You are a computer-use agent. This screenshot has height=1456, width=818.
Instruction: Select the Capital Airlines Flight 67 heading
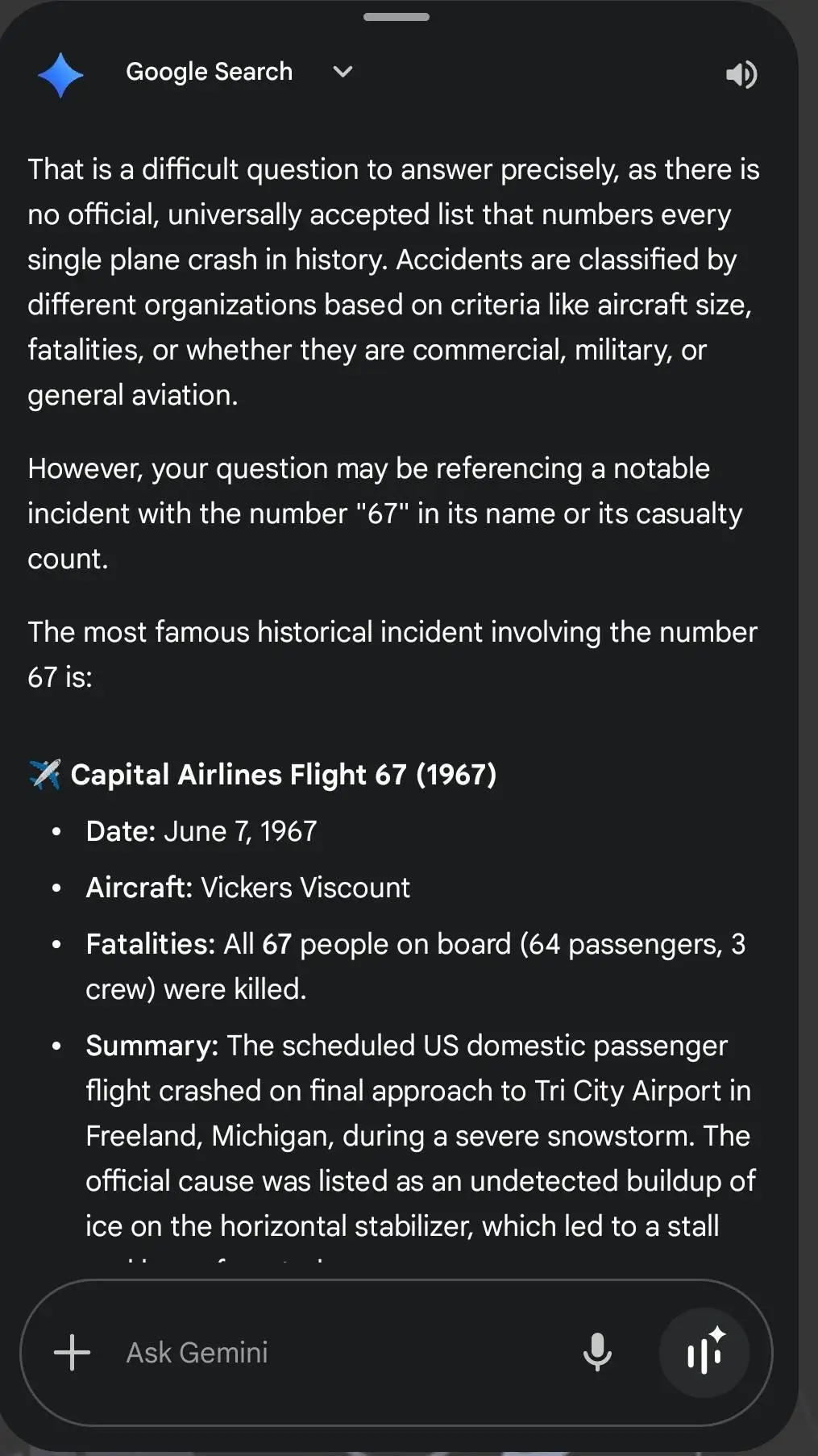click(x=283, y=774)
